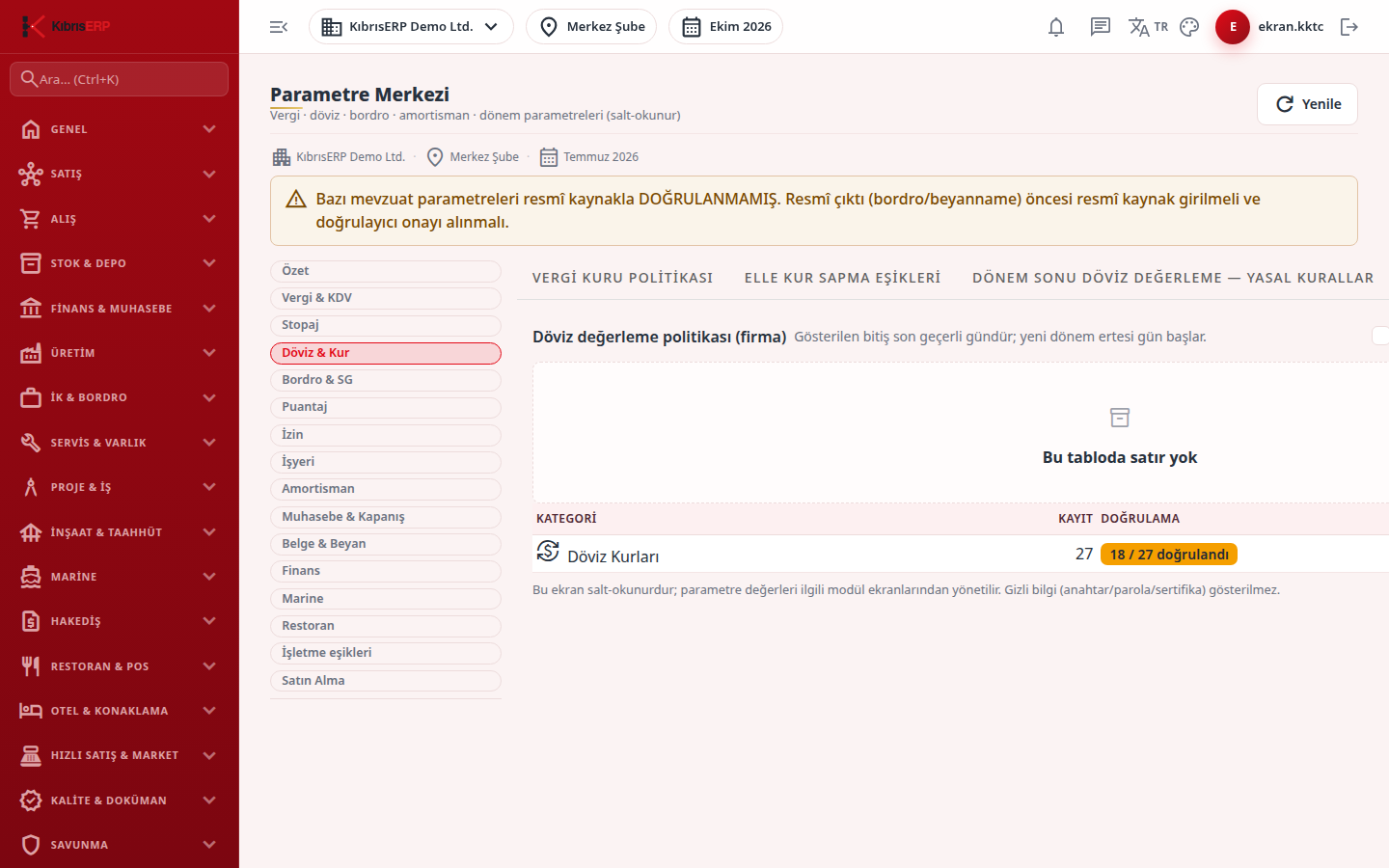
Task: Click the SAVUNMA shield icon
Action: pos(31,845)
